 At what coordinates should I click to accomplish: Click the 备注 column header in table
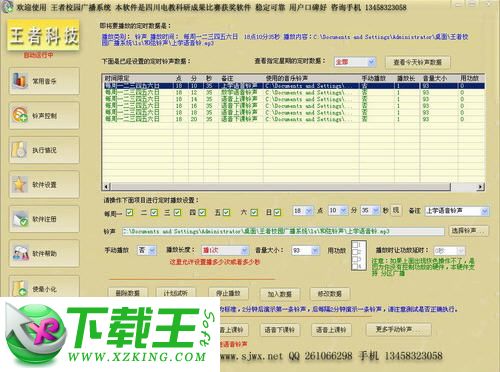[x=241, y=78]
